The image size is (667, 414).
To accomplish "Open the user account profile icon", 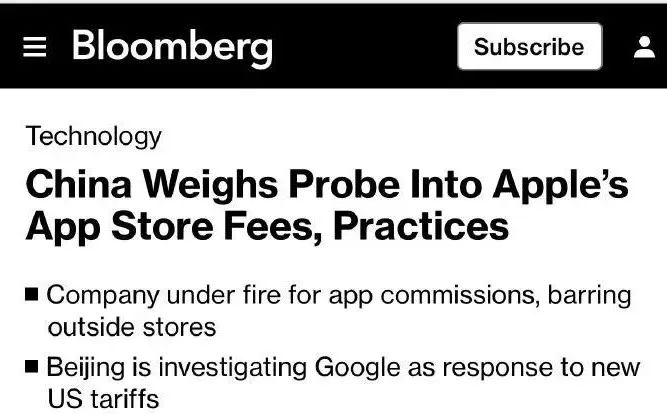I will pos(645,47).
